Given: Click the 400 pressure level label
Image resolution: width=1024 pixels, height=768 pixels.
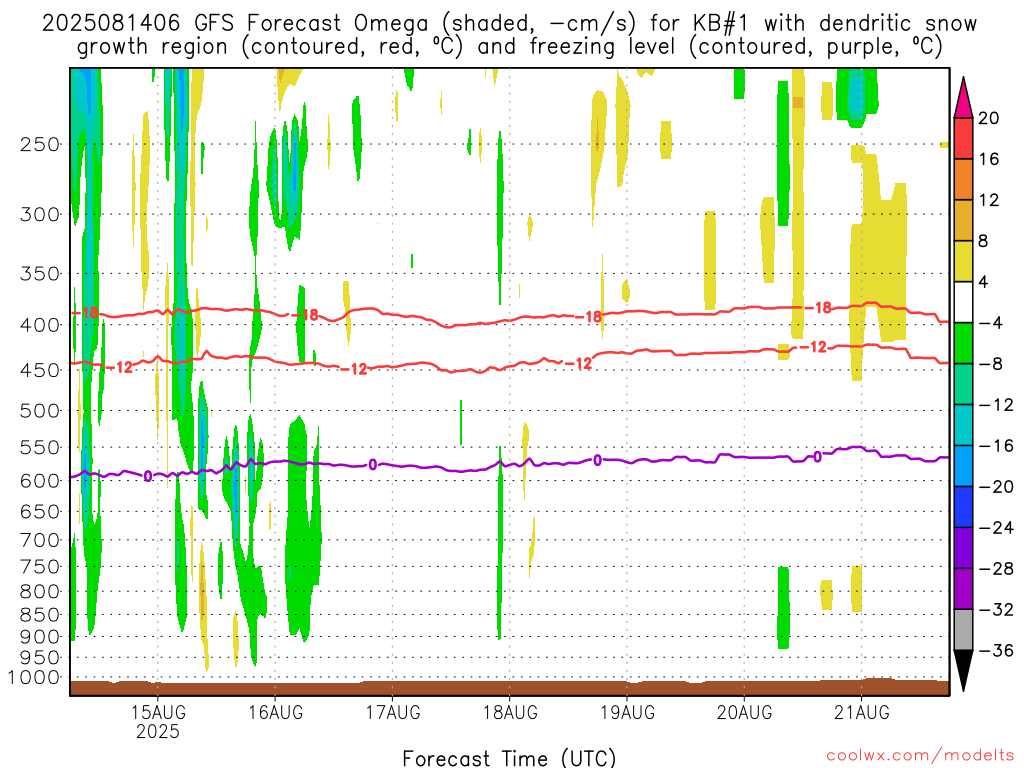Looking at the screenshot, I should click(x=40, y=325).
